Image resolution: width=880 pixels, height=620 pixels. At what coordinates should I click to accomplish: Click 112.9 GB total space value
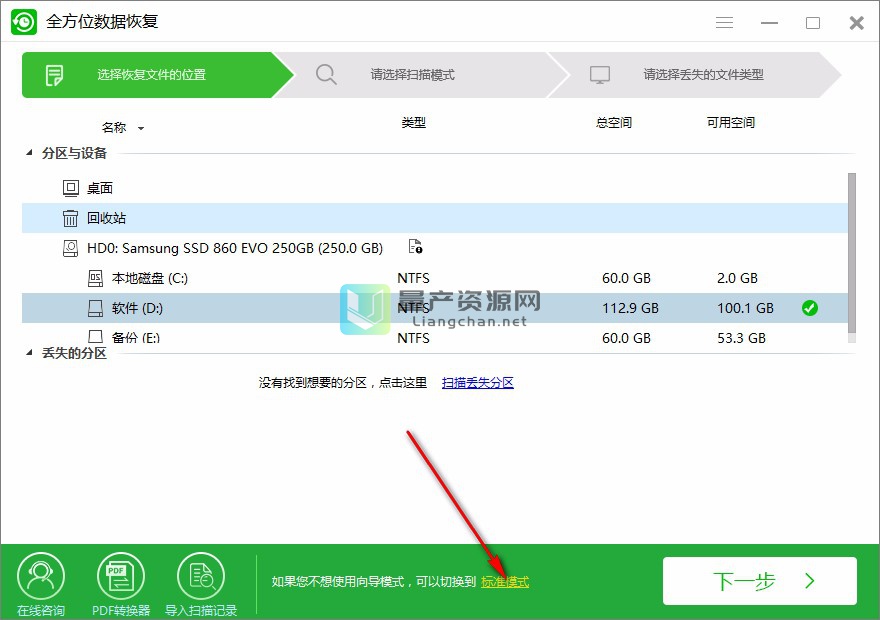(x=630, y=308)
